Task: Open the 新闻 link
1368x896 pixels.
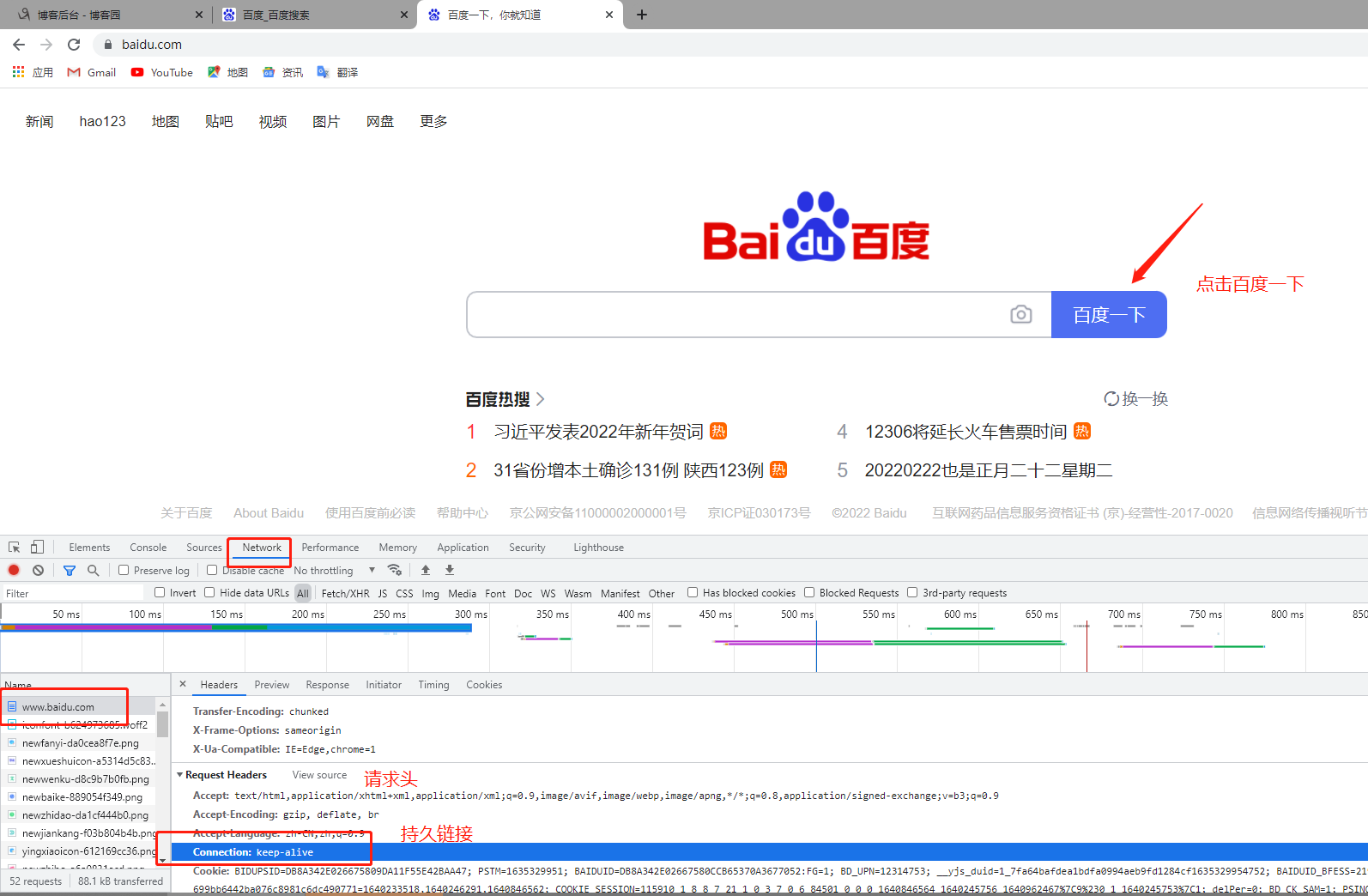Action: (39, 122)
